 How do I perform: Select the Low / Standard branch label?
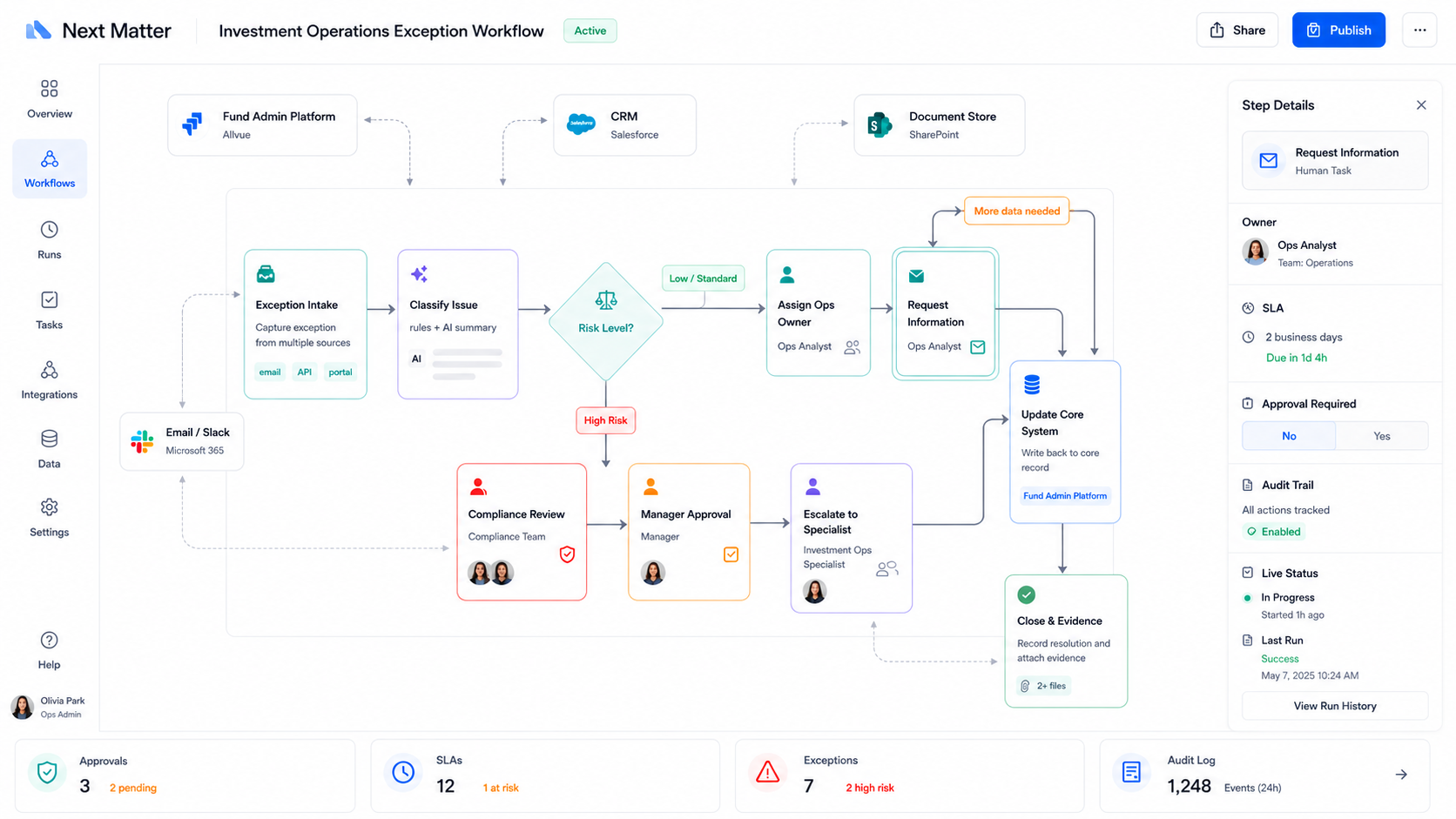703,279
